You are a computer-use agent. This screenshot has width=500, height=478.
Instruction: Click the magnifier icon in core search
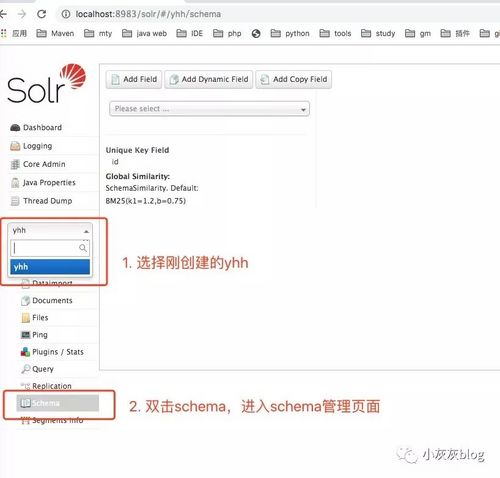coord(83,248)
